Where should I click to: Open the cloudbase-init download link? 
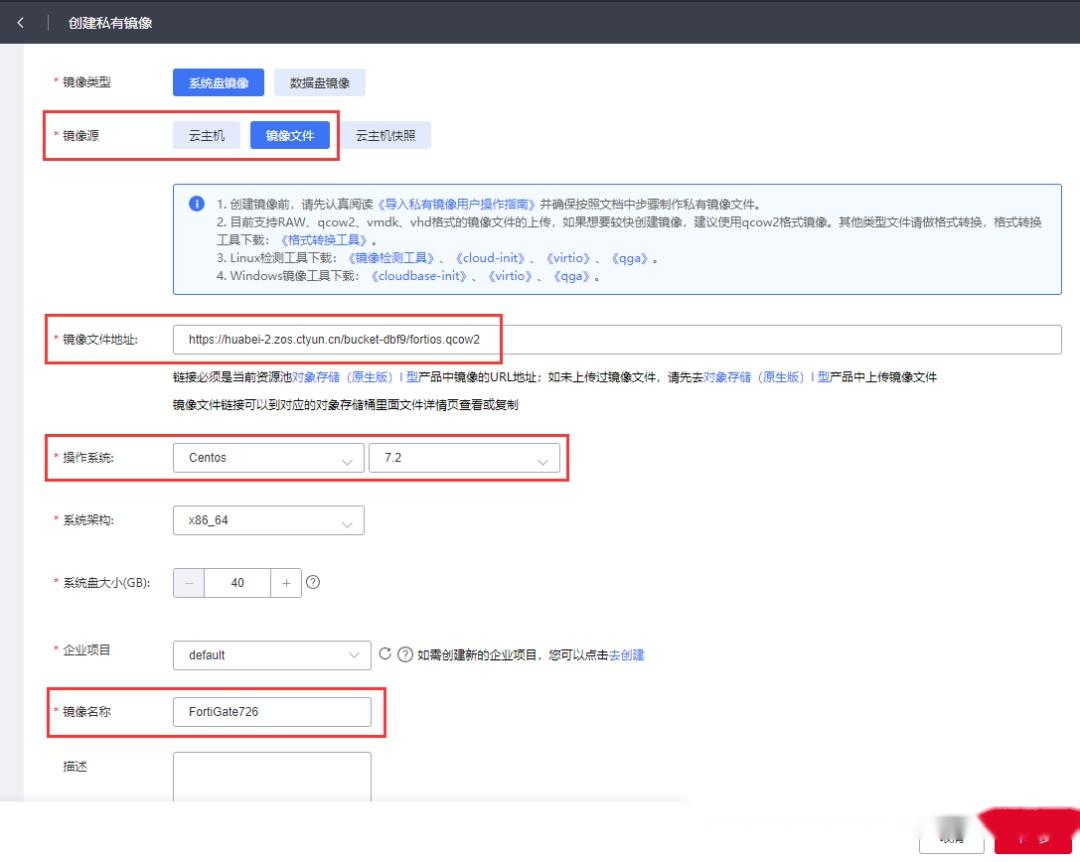point(419,276)
